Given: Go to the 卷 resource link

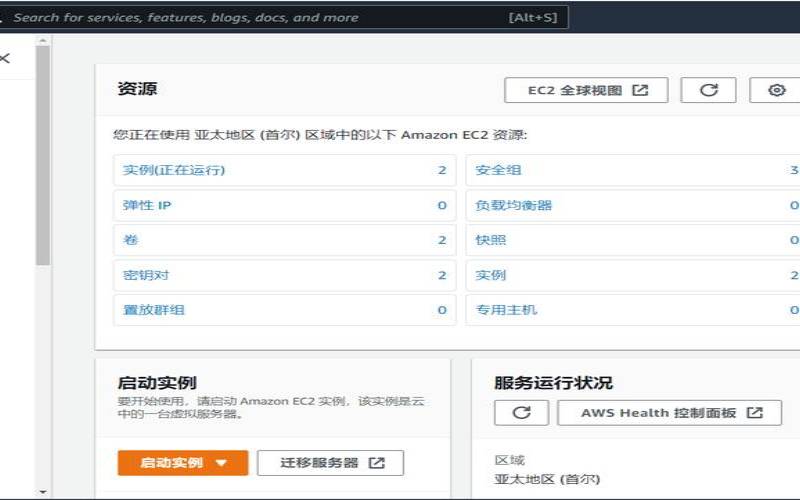Looking at the screenshot, I should pyautogui.click(x=130, y=240).
